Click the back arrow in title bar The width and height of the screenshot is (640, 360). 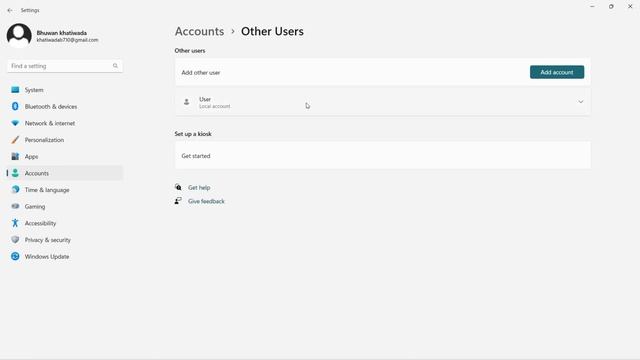10,10
